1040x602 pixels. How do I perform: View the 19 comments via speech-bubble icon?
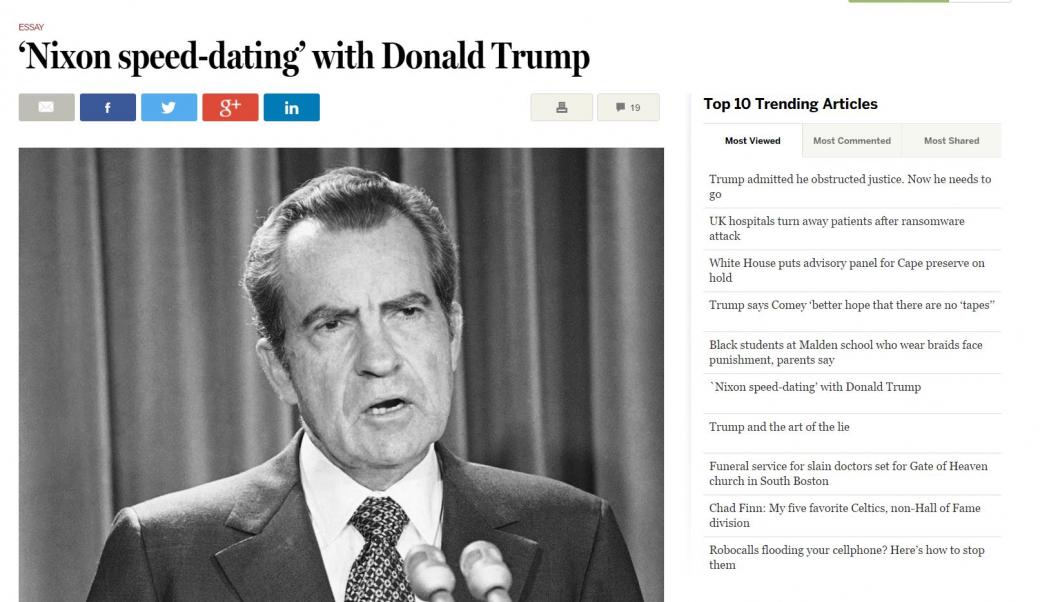[x=628, y=107]
